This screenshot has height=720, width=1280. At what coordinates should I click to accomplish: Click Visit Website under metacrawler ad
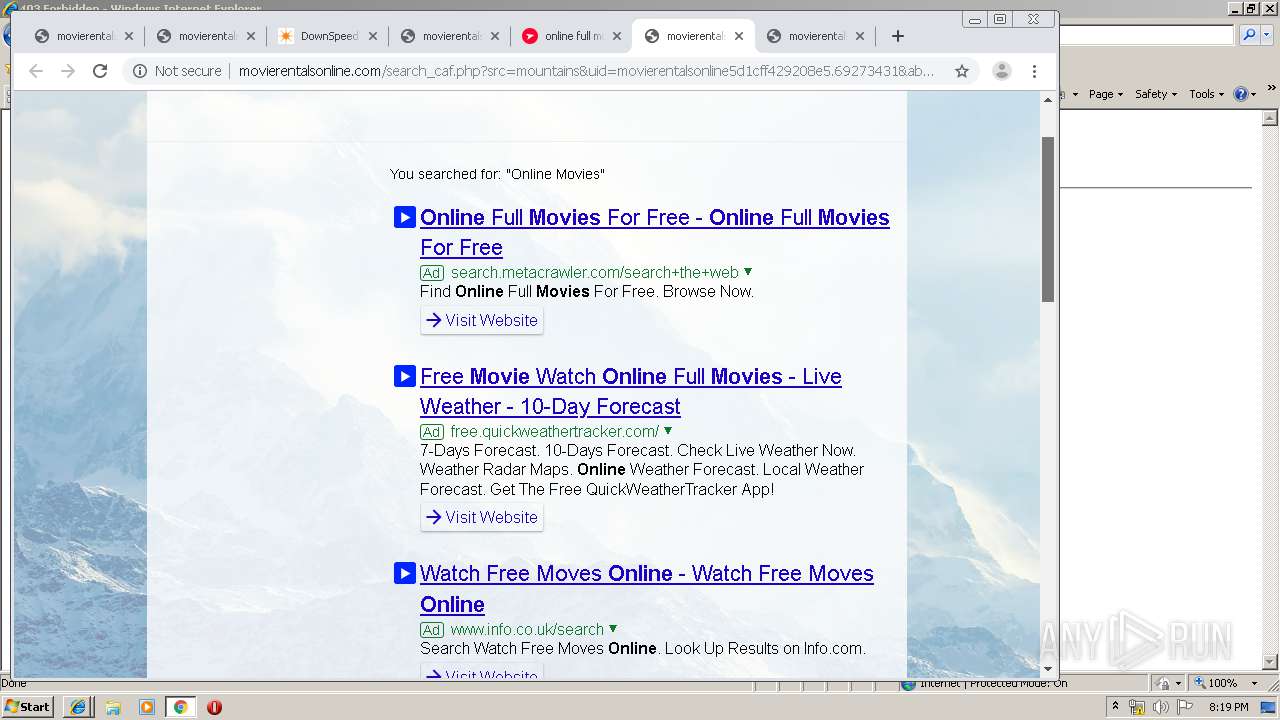[x=482, y=320]
